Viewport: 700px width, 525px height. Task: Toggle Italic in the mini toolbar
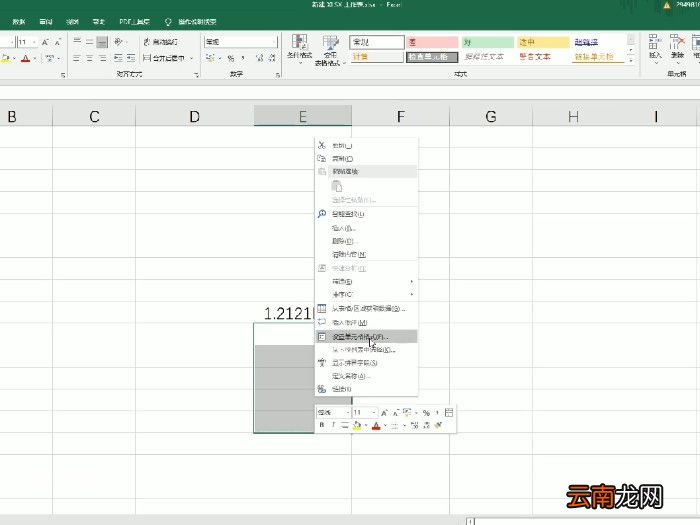[x=333, y=425]
